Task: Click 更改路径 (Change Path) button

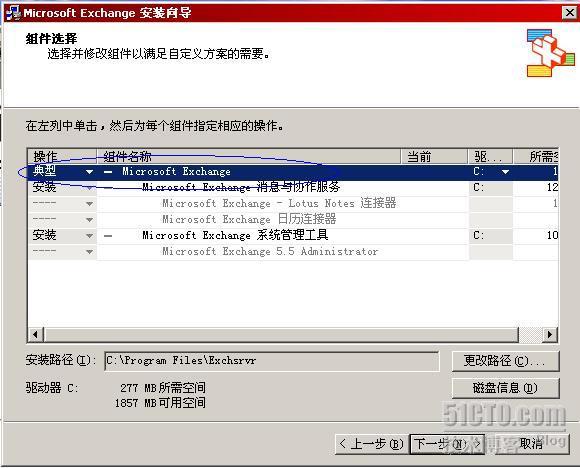Action: 505,361
